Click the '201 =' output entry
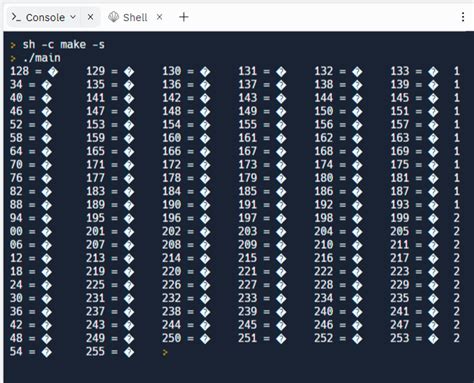474x383 pixels. point(110,231)
